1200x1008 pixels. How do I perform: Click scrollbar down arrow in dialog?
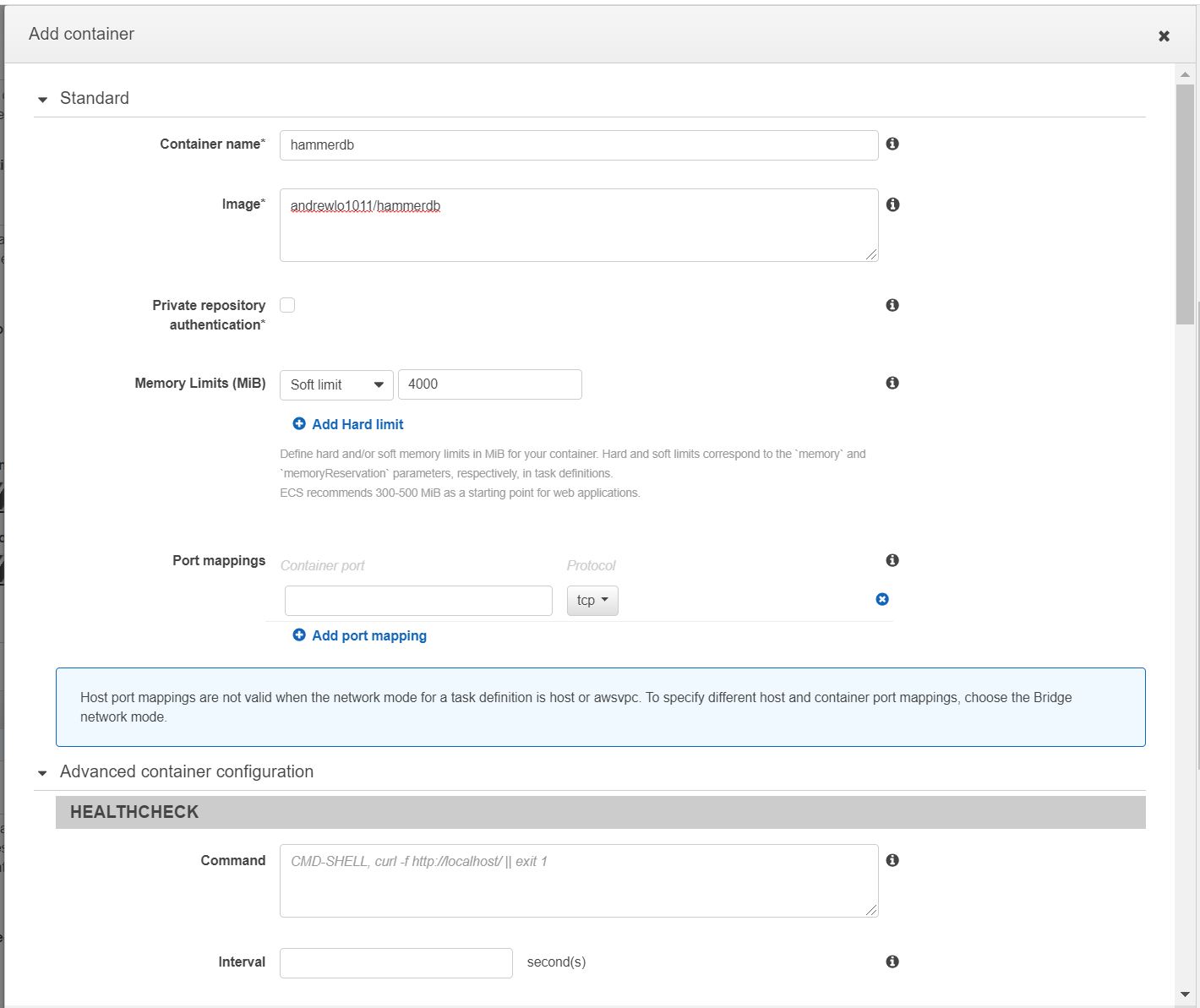pos(1185,994)
